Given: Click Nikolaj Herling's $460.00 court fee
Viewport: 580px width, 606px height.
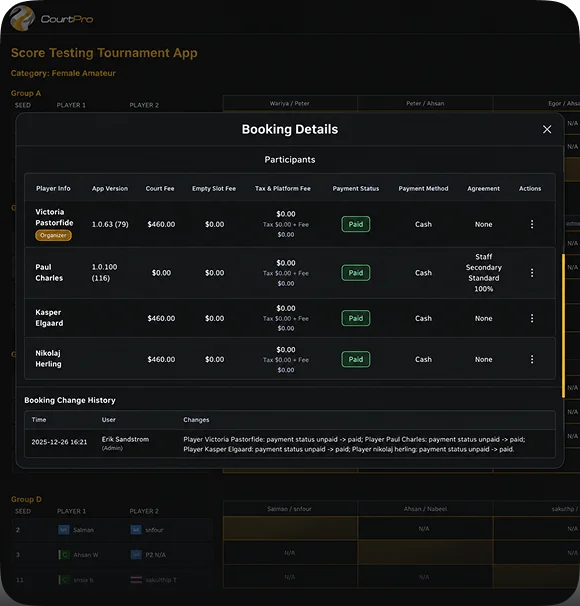Looking at the screenshot, I should coord(161,359).
